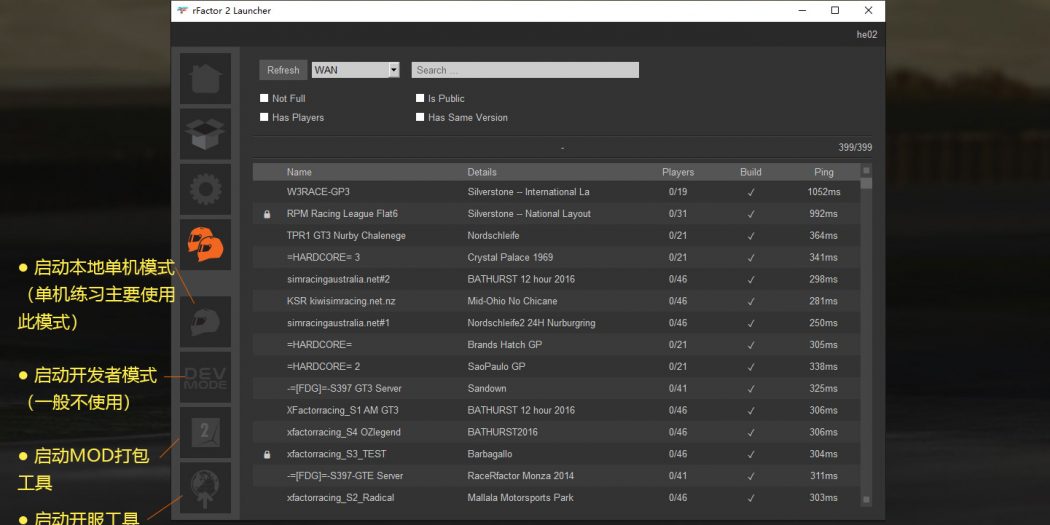Open the content packages box icon
The width and height of the screenshot is (1050, 525).
[x=206, y=134]
